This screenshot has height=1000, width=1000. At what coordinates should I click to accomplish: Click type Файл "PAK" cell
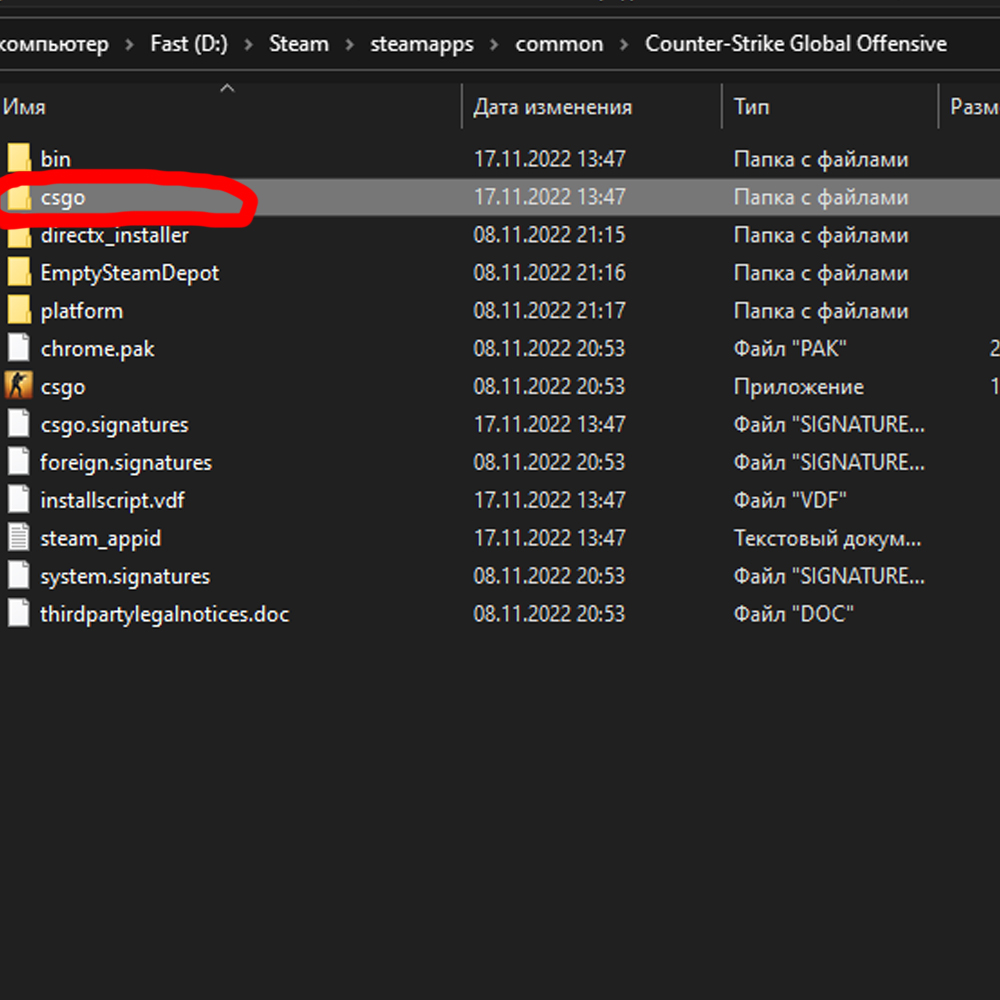(790, 348)
